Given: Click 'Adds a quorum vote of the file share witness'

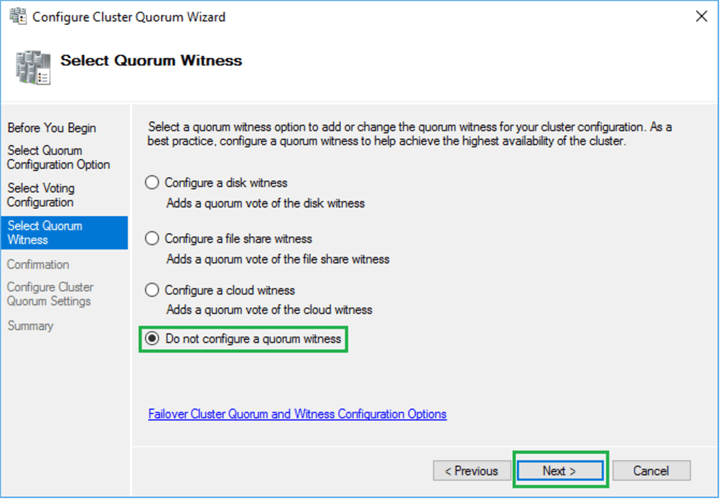Looking at the screenshot, I should [x=278, y=259].
